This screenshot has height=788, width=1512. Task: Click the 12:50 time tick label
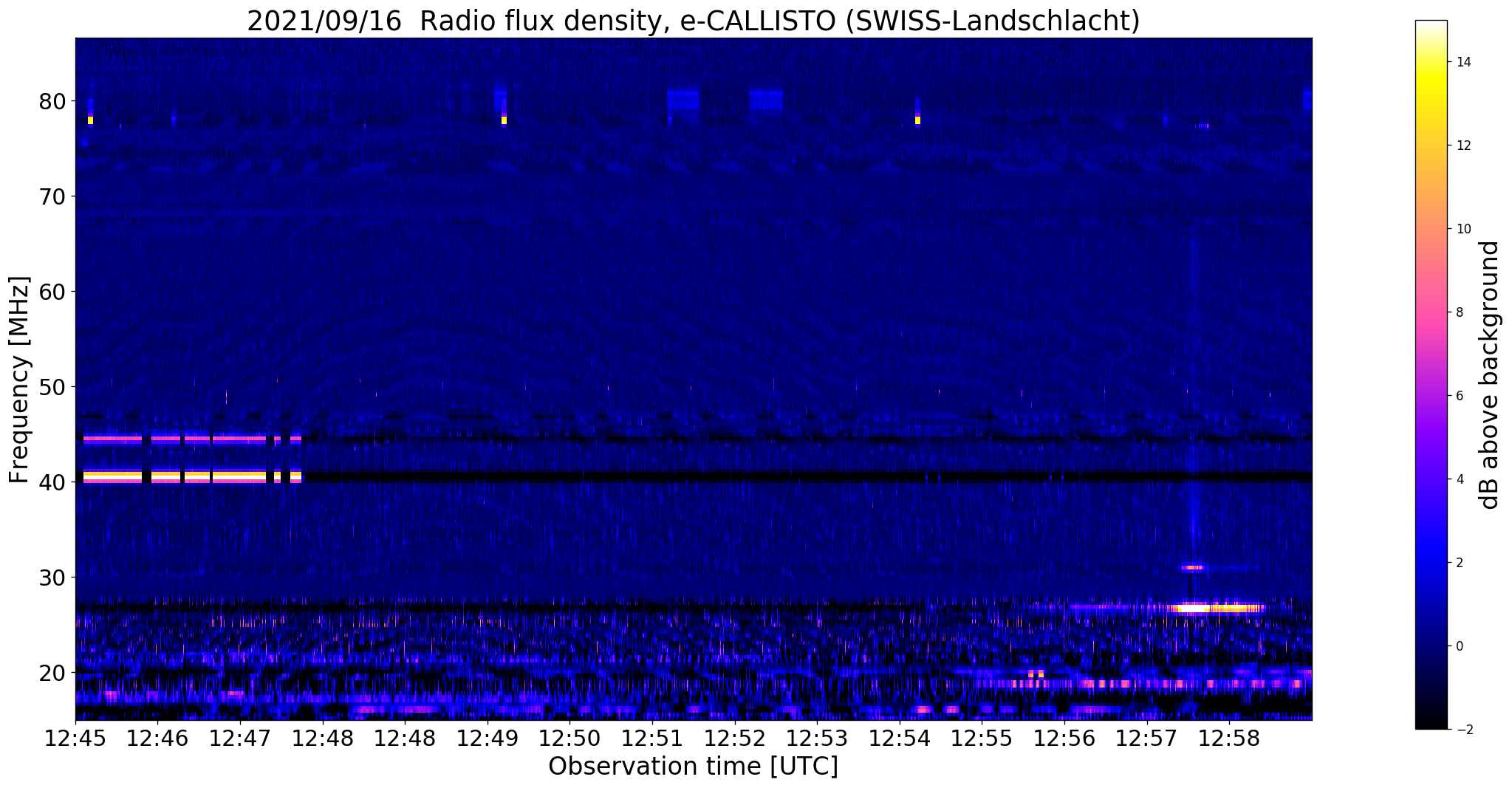569,739
